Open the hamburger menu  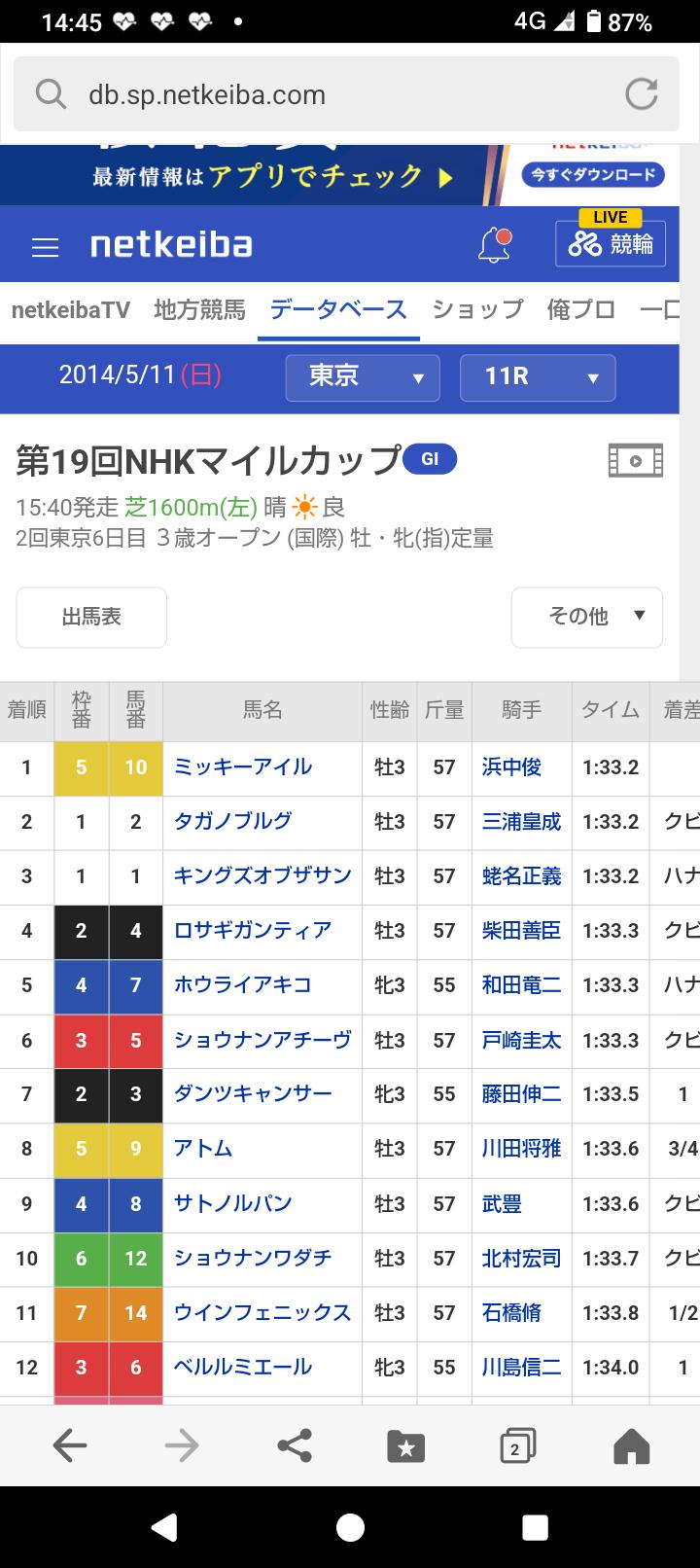click(46, 247)
